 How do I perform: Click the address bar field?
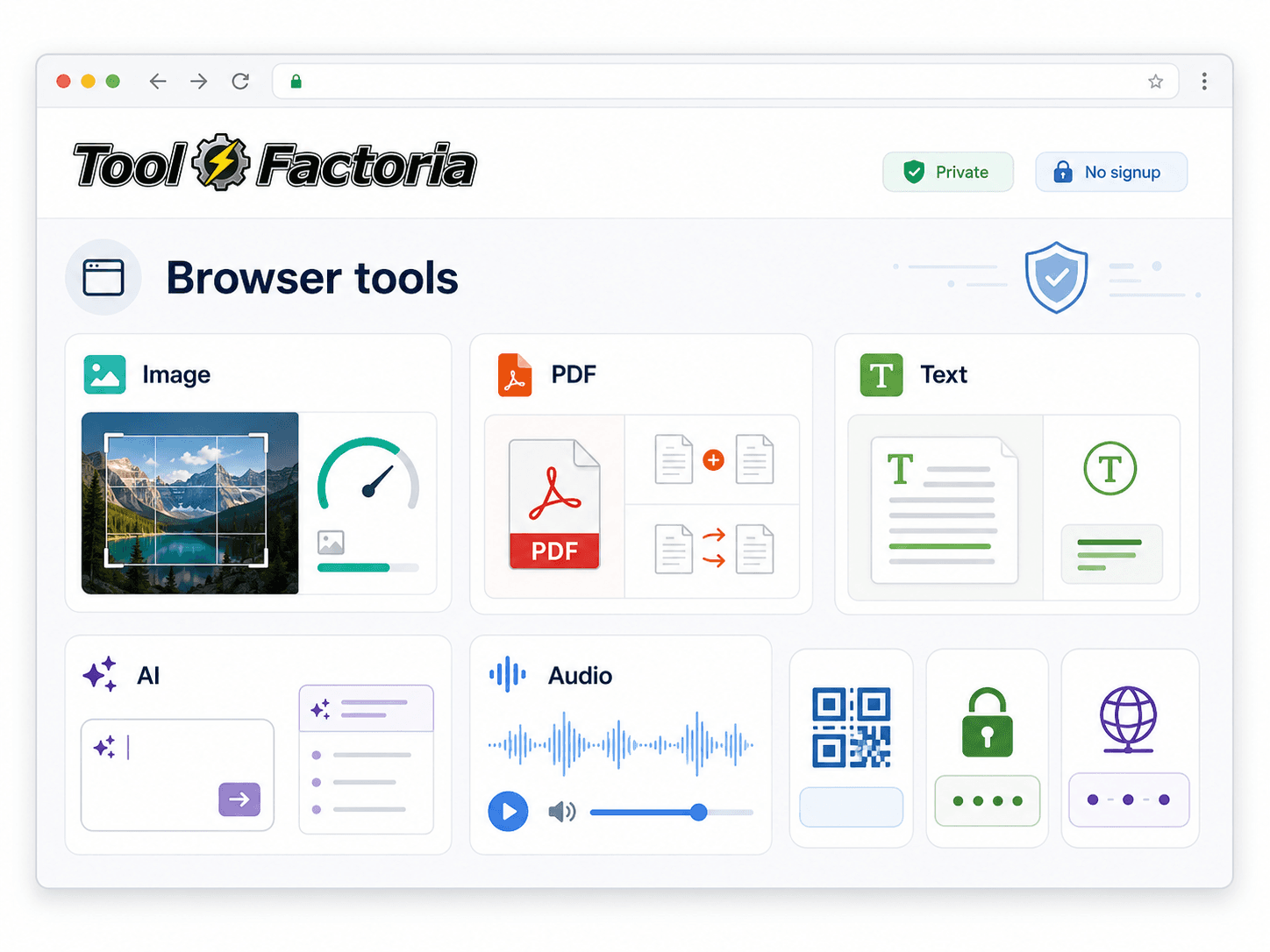725,82
